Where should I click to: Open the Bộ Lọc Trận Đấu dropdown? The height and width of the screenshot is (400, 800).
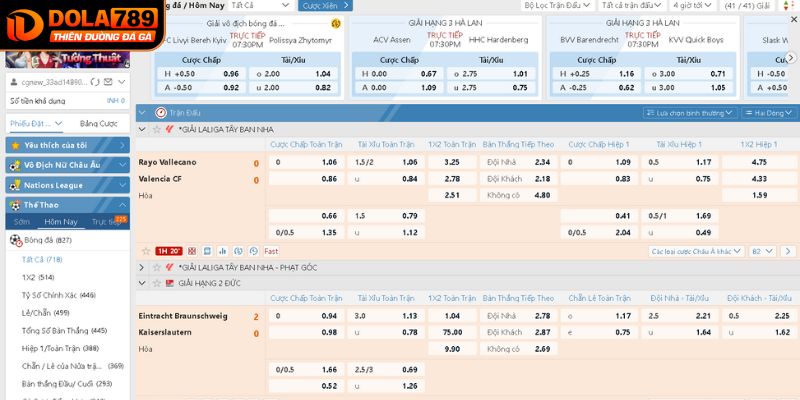pyautogui.click(x=557, y=6)
